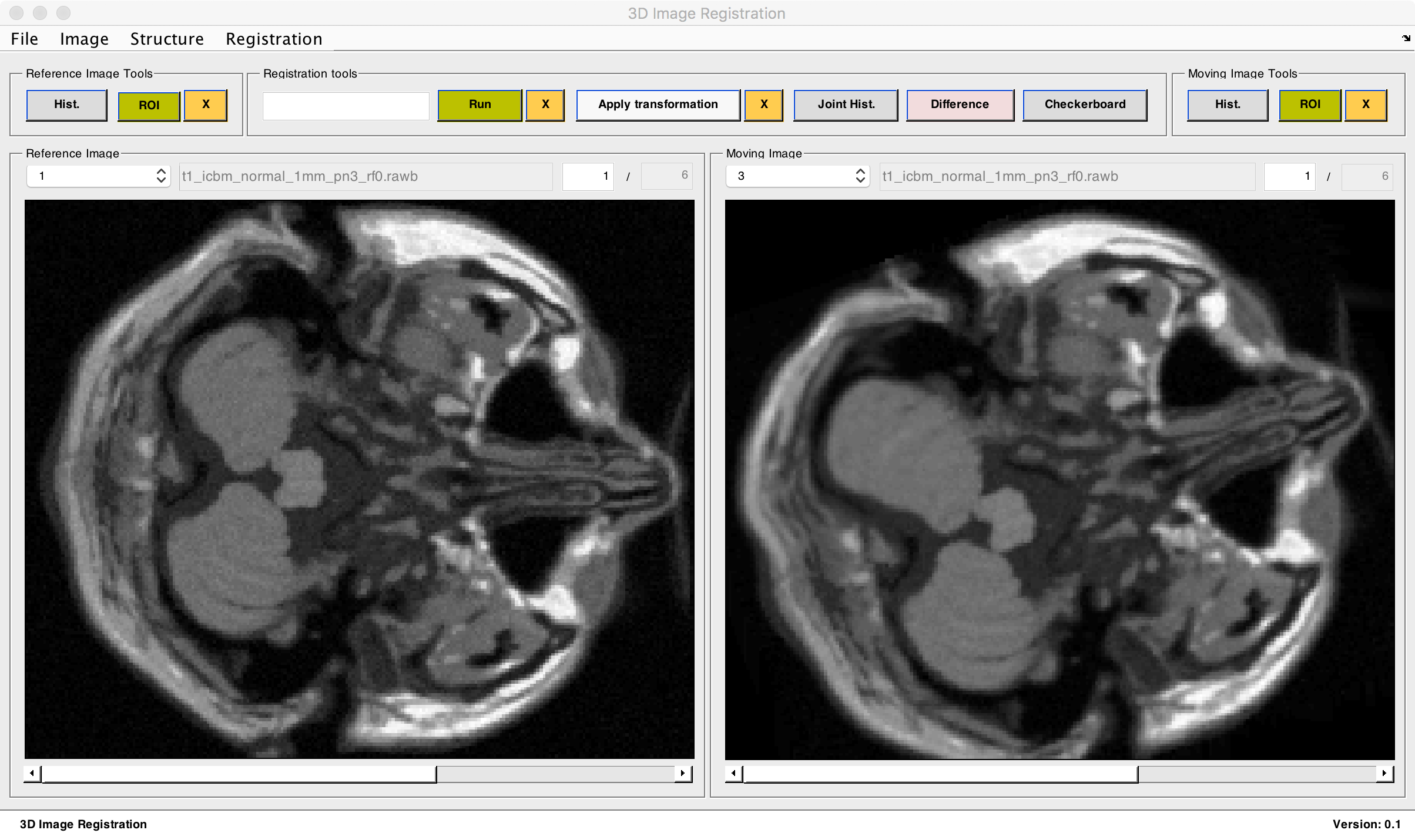1415x840 pixels.
Task: Click the Run registration button
Action: 480,105
